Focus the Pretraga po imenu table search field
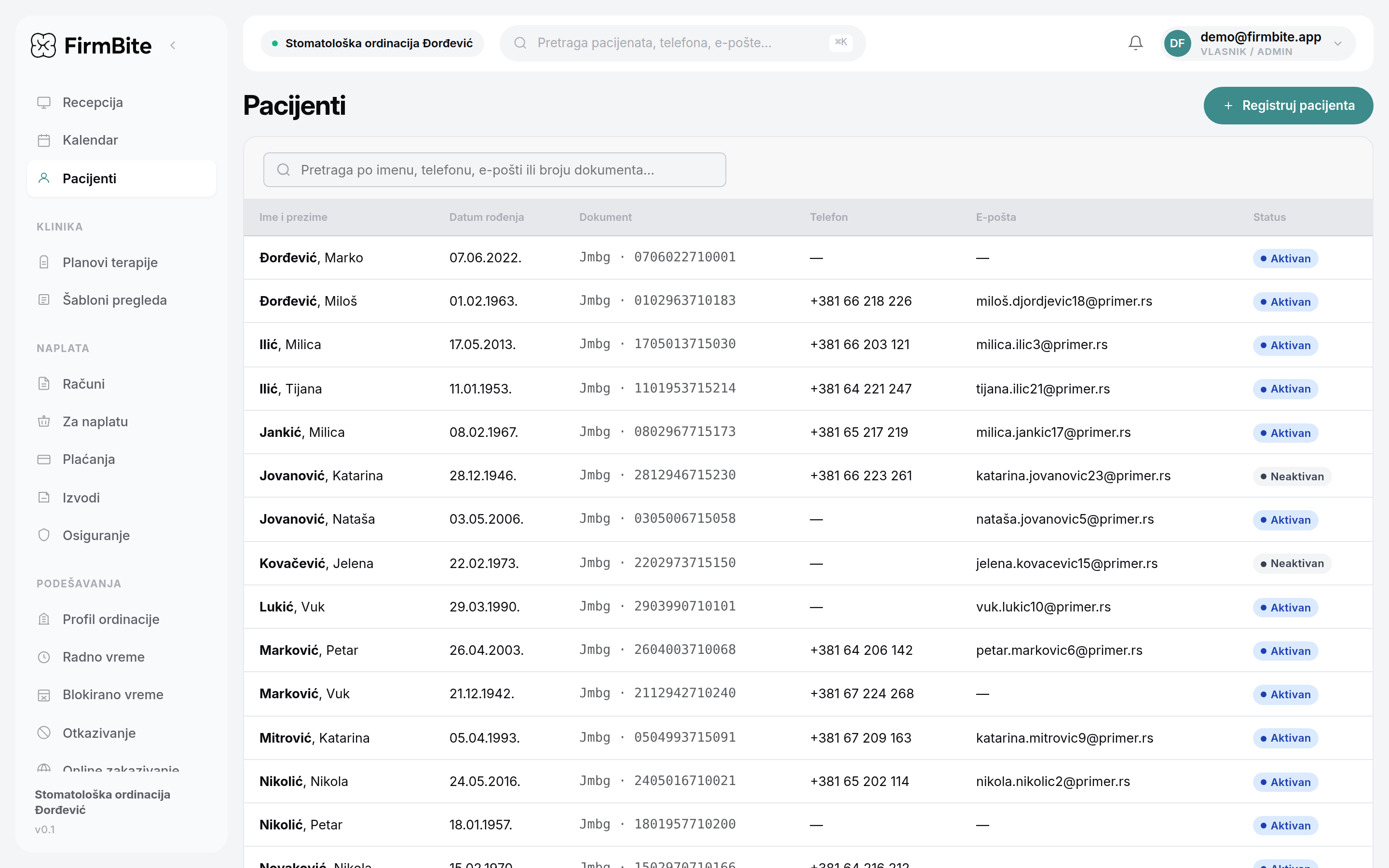1389x868 pixels. 495,170
